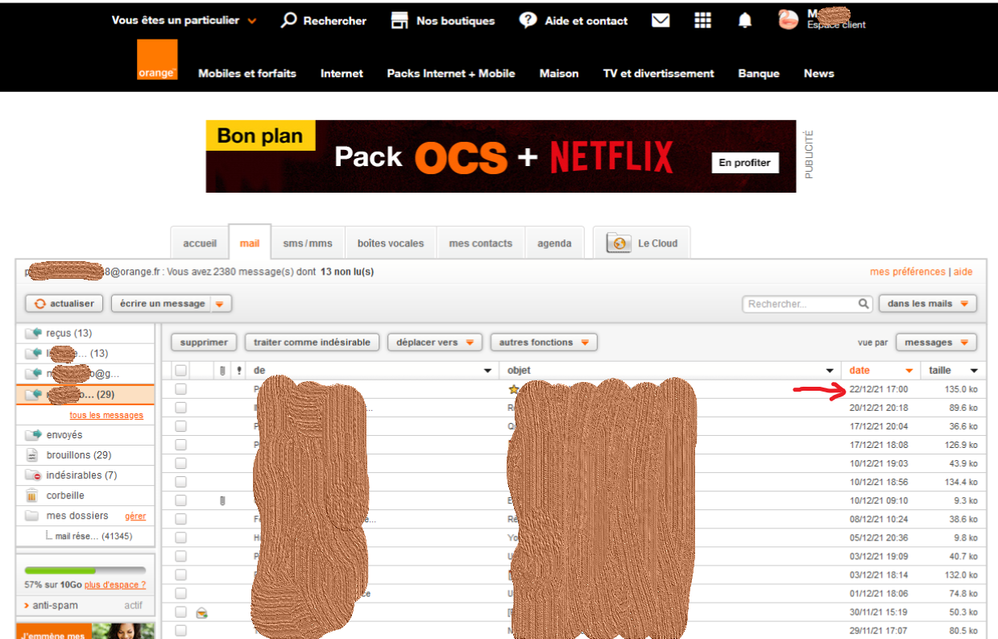Switch to the 'mes contacts' tab

(x=480, y=243)
